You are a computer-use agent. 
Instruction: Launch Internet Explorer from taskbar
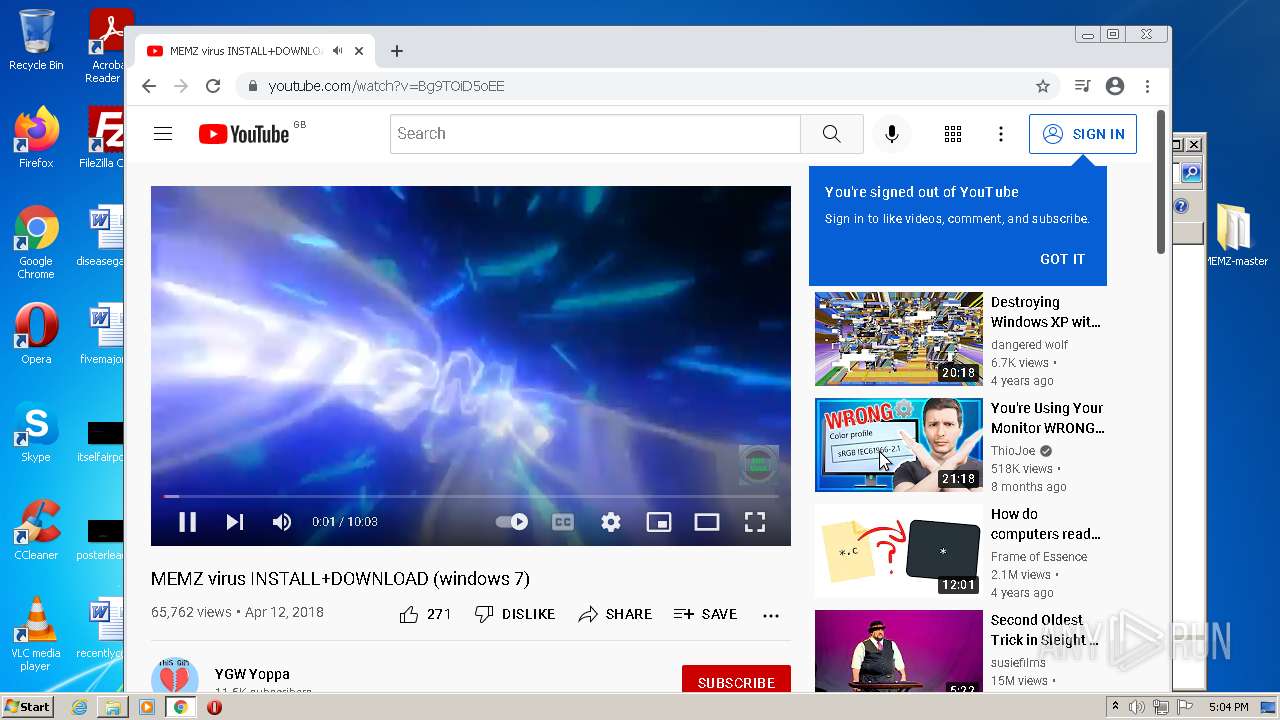click(x=79, y=707)
